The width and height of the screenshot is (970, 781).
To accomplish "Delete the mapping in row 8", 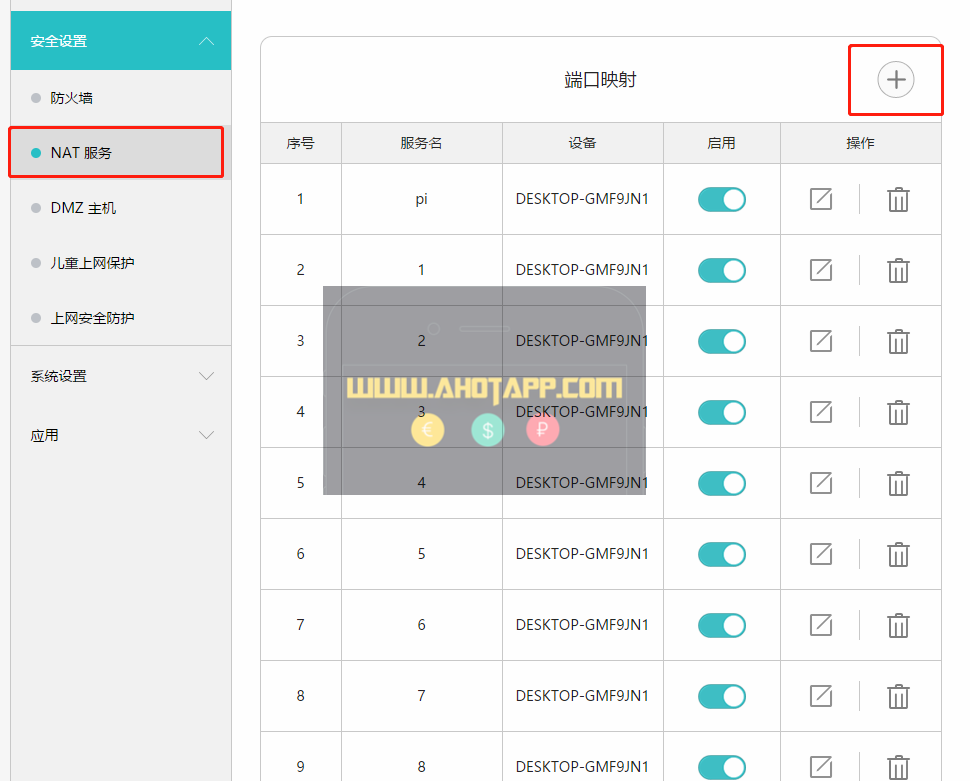I will point(898,697).
